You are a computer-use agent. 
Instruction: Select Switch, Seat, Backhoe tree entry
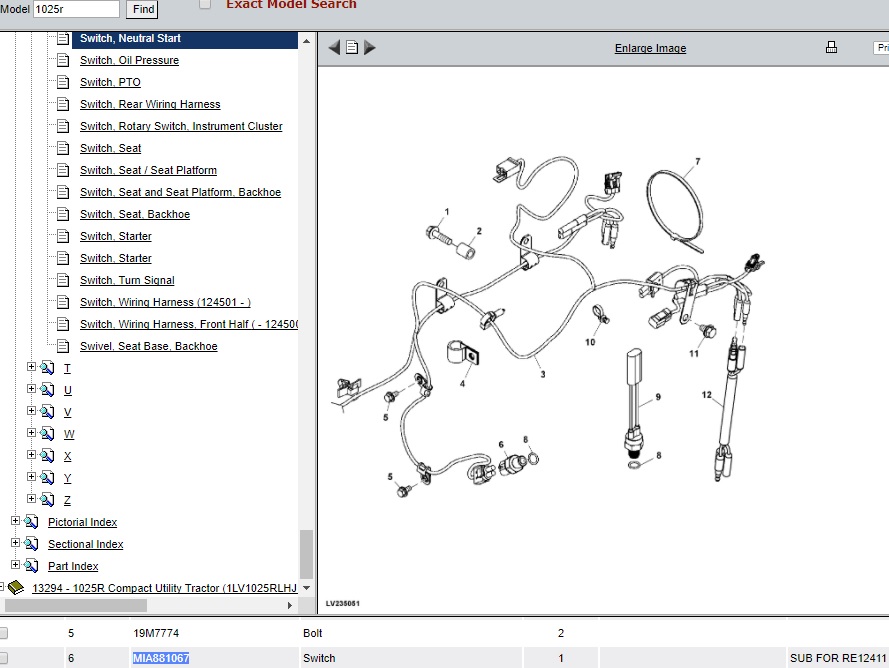click(134, 214)
